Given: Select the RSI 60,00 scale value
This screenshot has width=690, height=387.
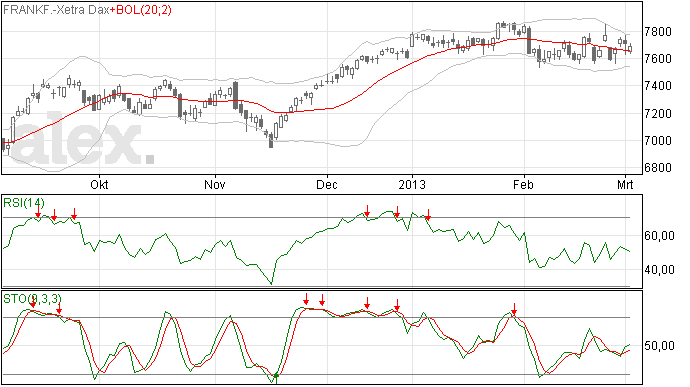Looking at the screenshot, I should point(659,236).
